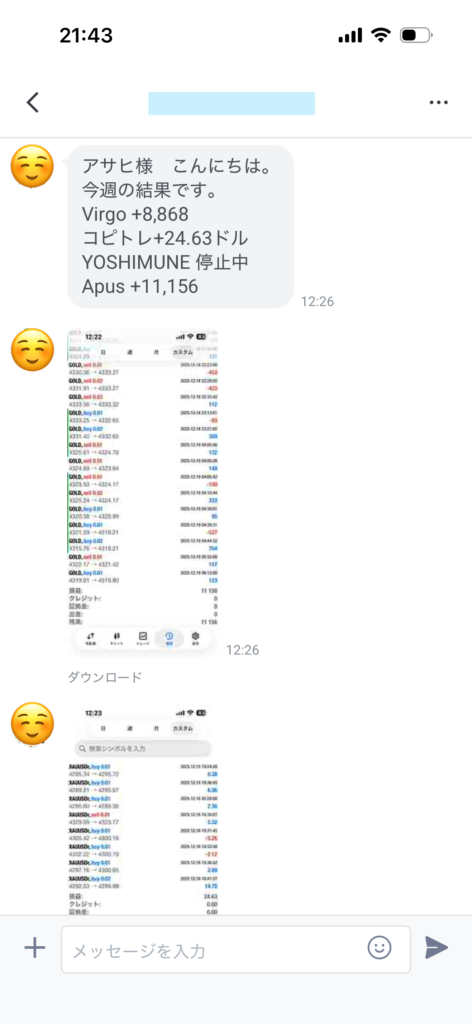Click the ダウンロード download link
Viewport: 472px width, 1024px height.
[x=104, y=677]
